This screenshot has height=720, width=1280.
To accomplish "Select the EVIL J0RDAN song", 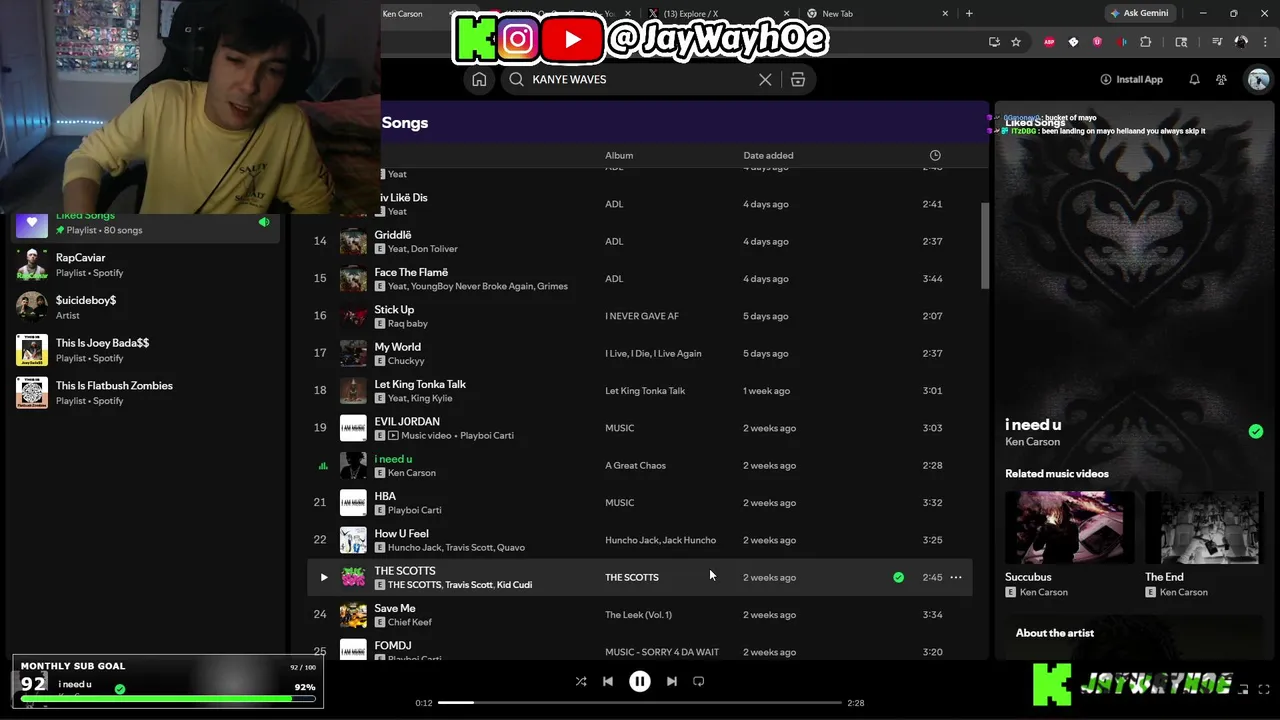I will tap(407, 422).
